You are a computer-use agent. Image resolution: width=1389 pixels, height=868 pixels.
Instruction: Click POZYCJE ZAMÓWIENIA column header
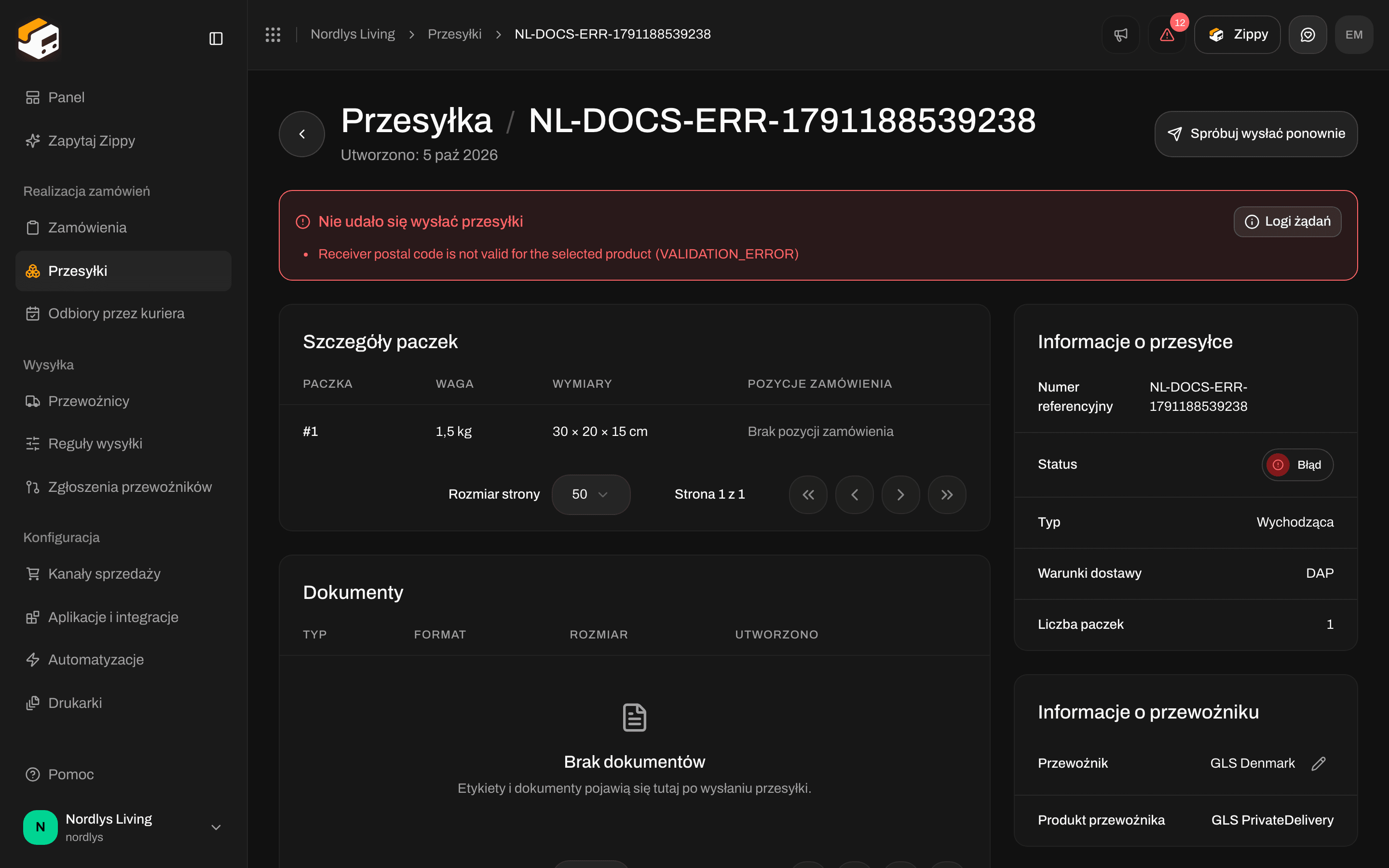(x=819, y=383)
